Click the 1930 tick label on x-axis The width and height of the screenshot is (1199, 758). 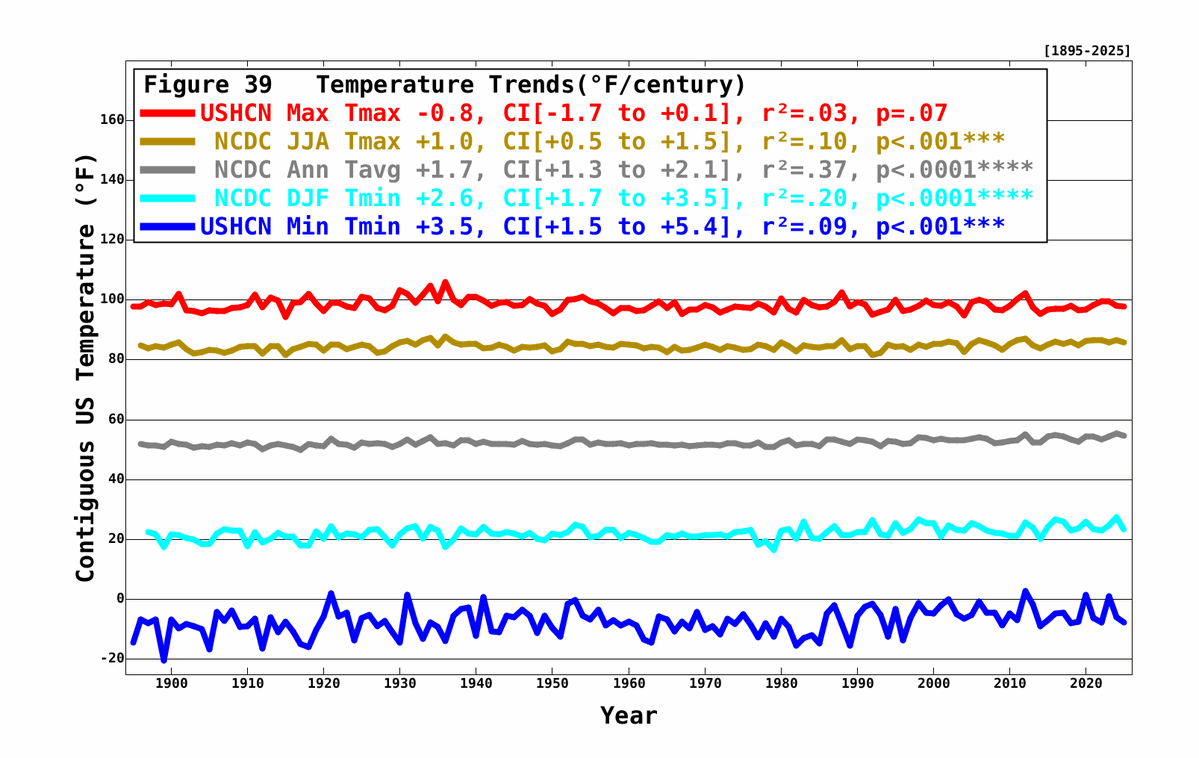tap(398, 680)
